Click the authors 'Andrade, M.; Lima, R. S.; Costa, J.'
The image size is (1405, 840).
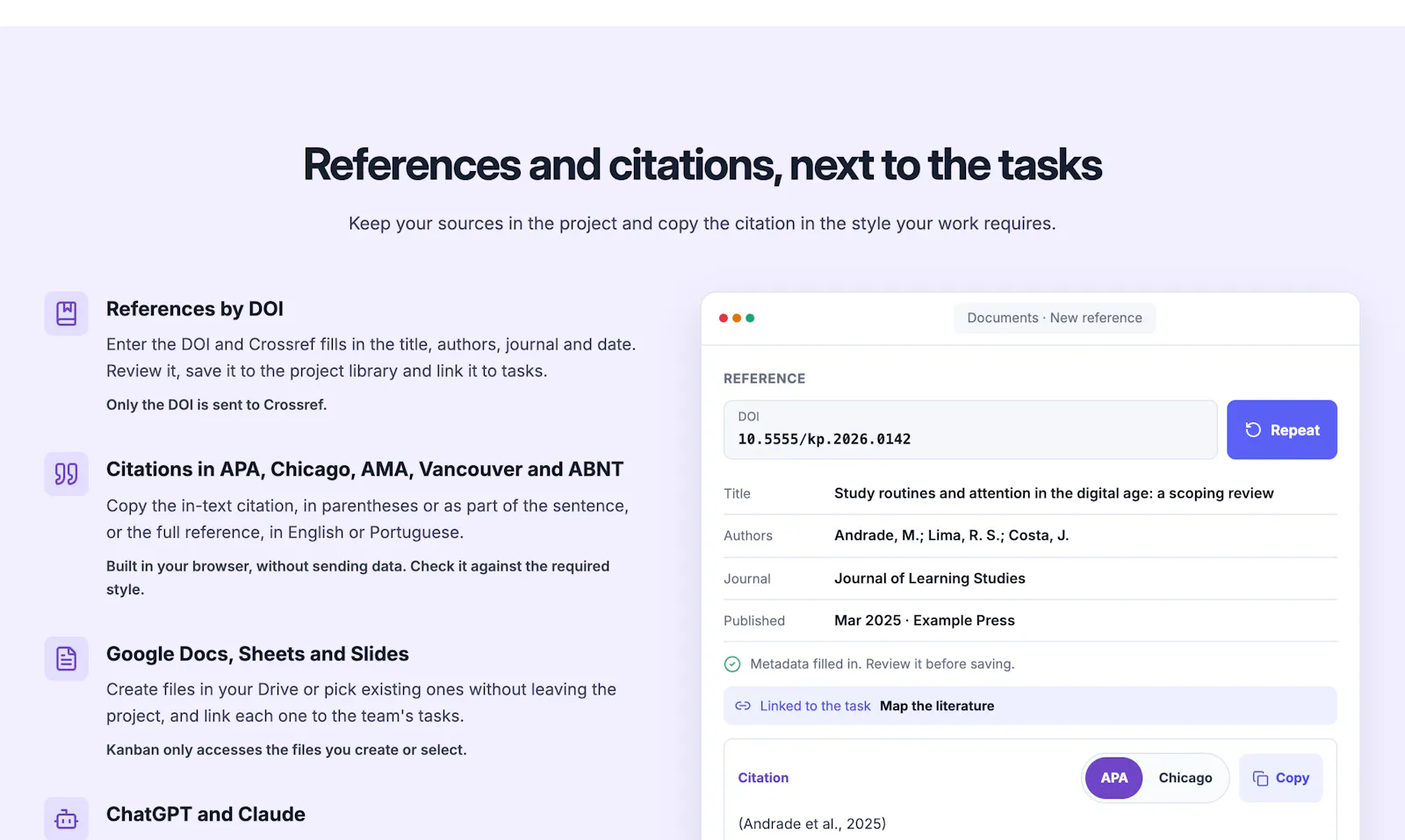[x=952, y=535]
